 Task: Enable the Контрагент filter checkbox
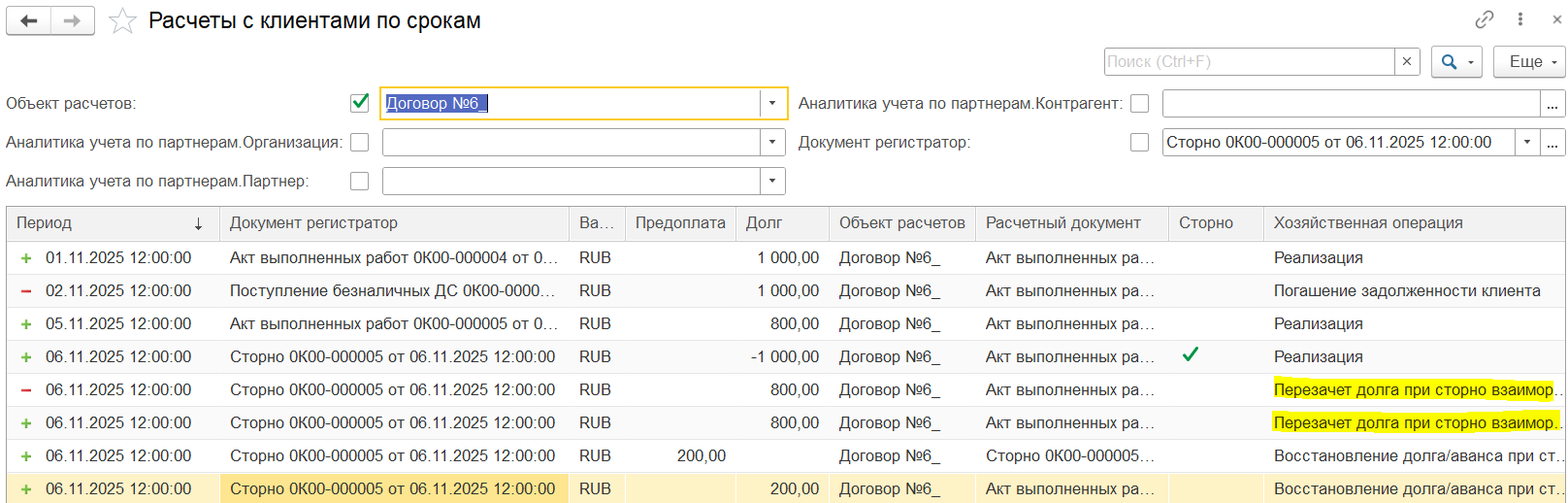point(1139,103)
